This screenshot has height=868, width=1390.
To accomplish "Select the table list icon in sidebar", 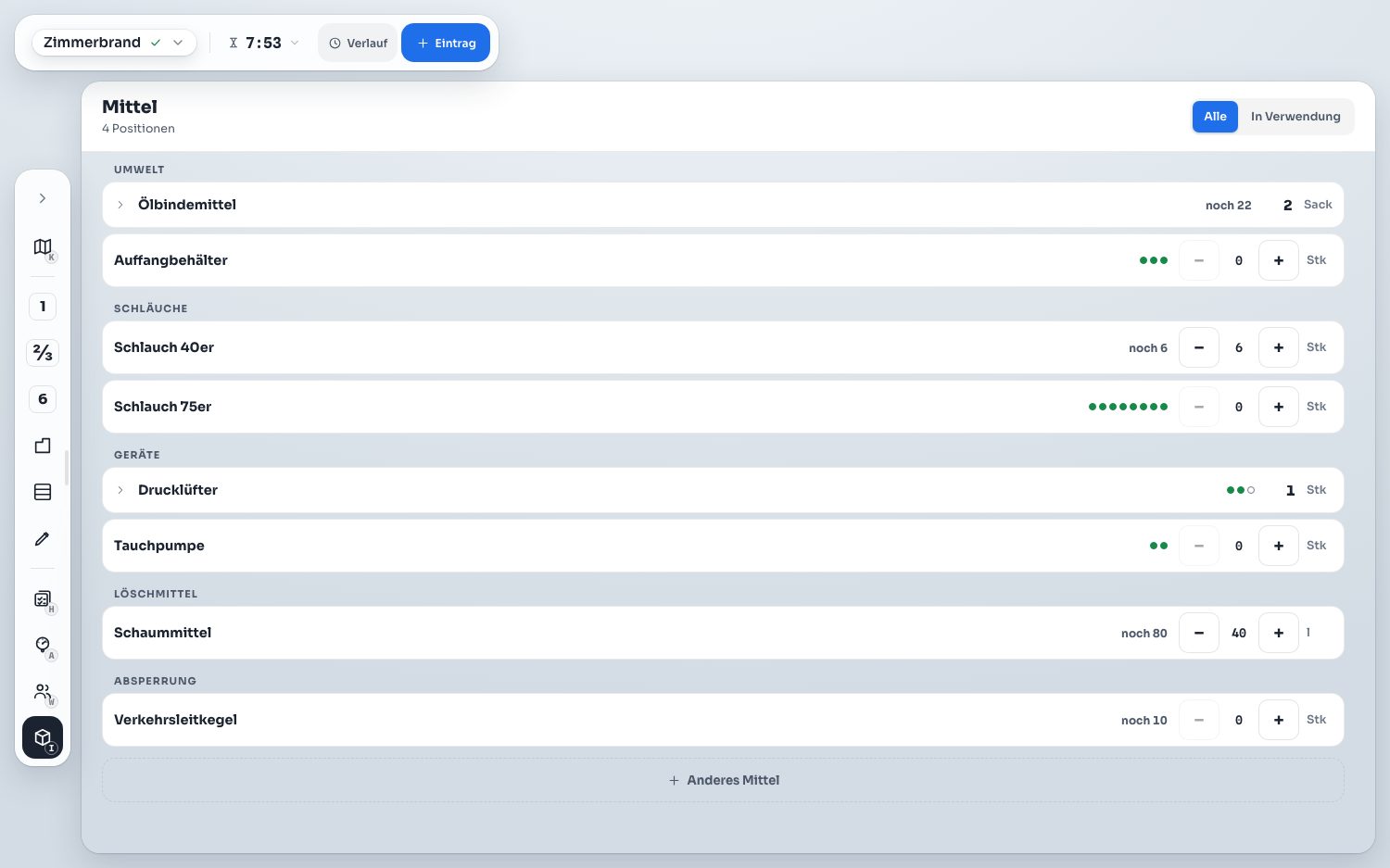I will click(43, 492).
